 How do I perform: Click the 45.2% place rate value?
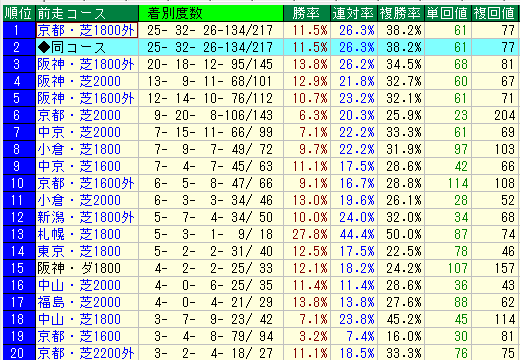(x=404, y=319)
